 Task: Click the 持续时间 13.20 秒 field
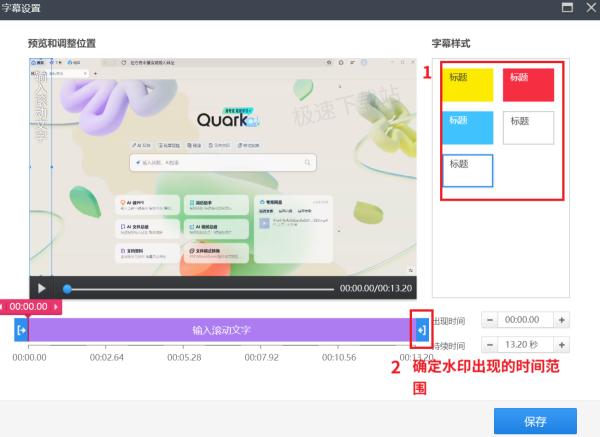tap(525, 346)
